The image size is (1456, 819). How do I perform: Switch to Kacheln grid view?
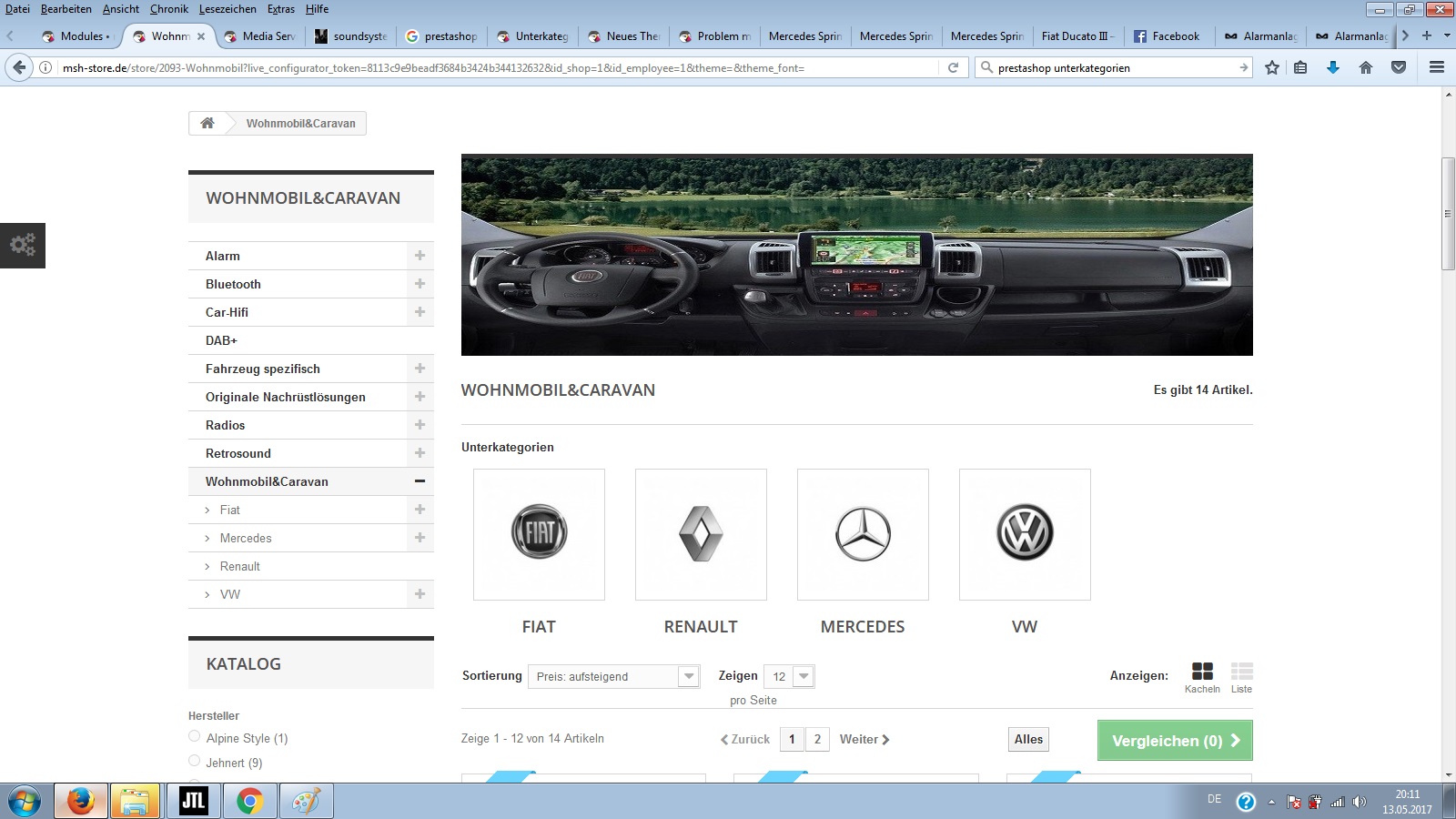pos(1202,677)
